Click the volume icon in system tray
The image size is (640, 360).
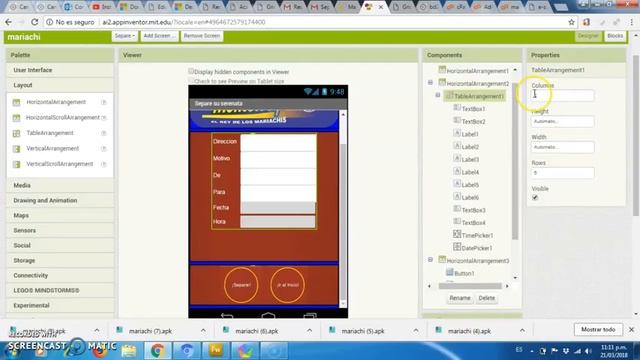pyautogui.click(x=588, y=351)
